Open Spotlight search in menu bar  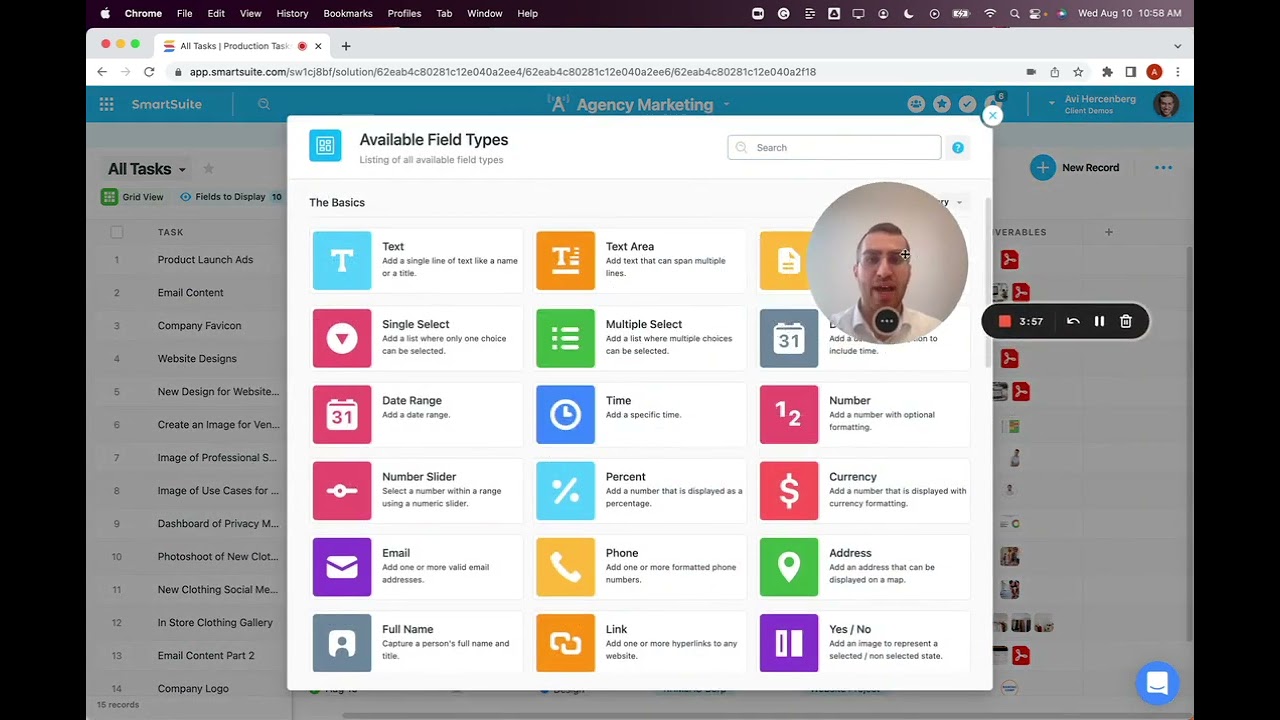pos(1015,13)
